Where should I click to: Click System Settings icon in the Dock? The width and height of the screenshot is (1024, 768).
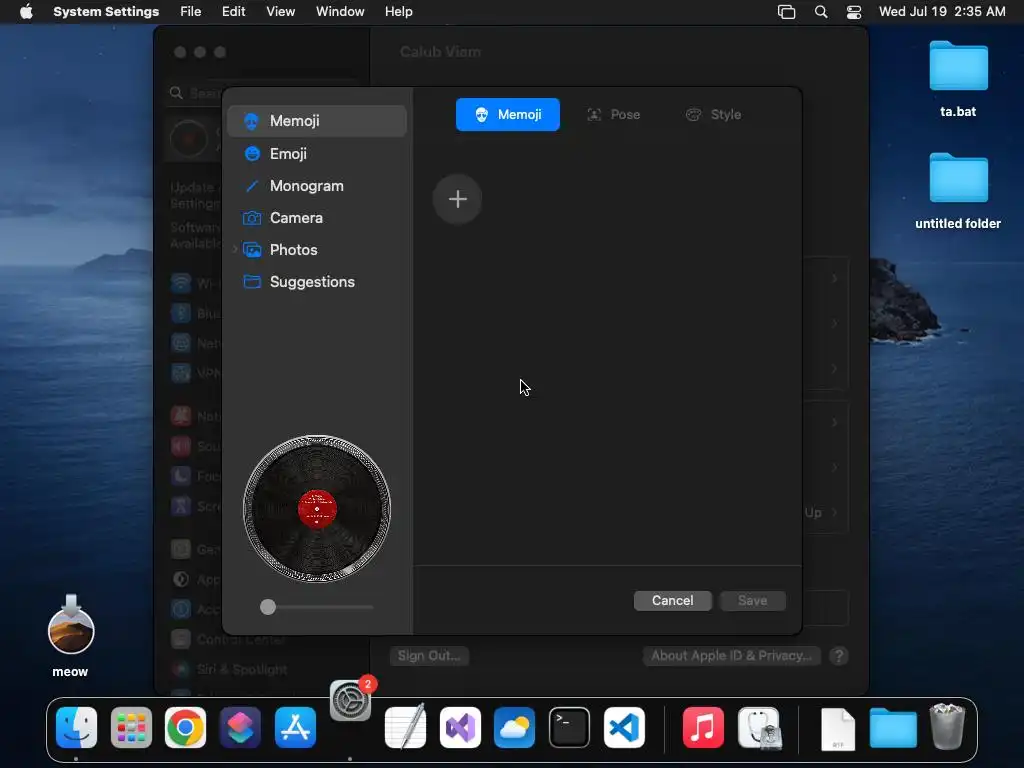351,701
